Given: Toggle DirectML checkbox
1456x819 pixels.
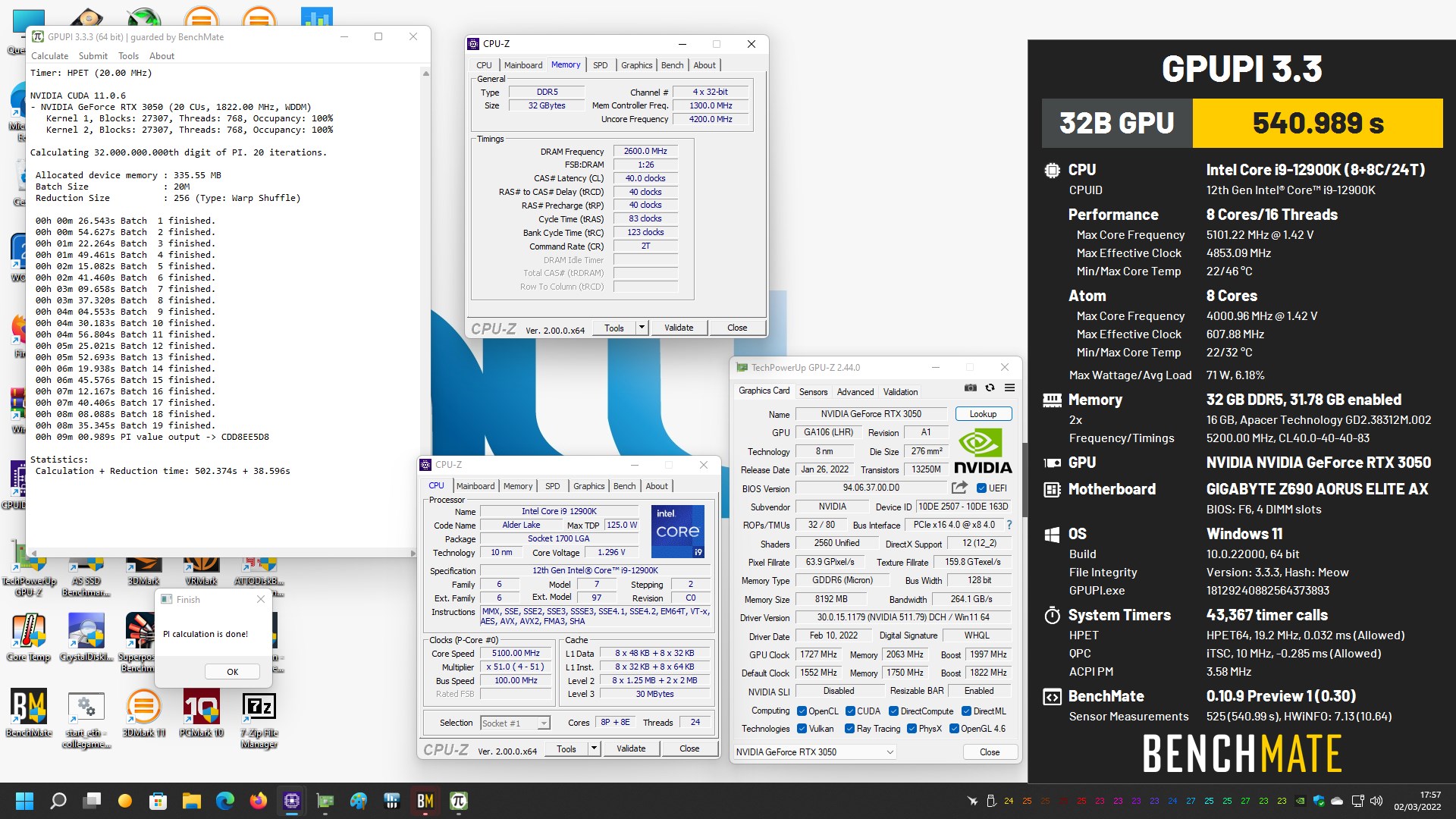Looking at the screenshot, I should click(966, 711).
